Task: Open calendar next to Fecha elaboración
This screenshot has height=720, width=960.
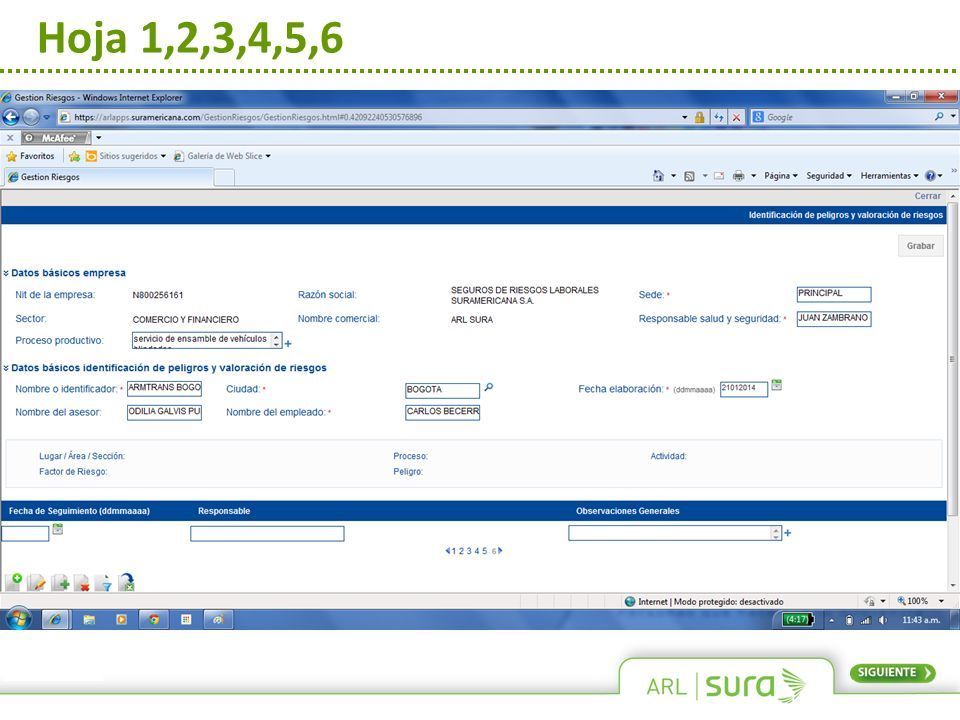Action: pyautogui.click(x=776, y=385)
